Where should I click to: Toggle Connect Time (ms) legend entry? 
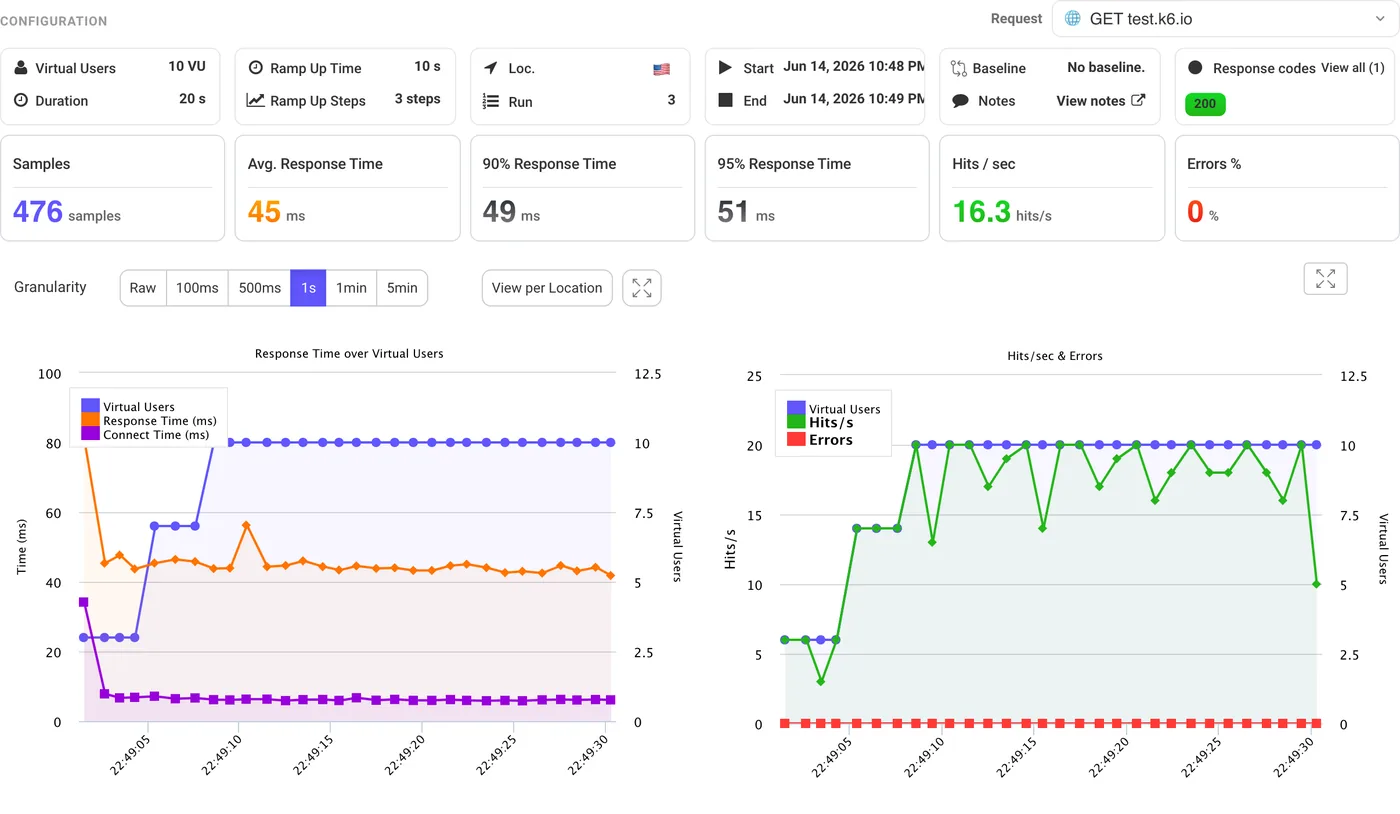(x=146, y=435)
